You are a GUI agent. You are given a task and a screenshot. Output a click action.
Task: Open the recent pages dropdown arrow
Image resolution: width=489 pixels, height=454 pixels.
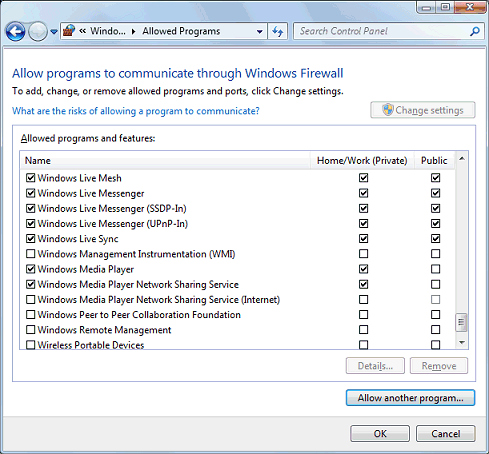tap(54, 32)
